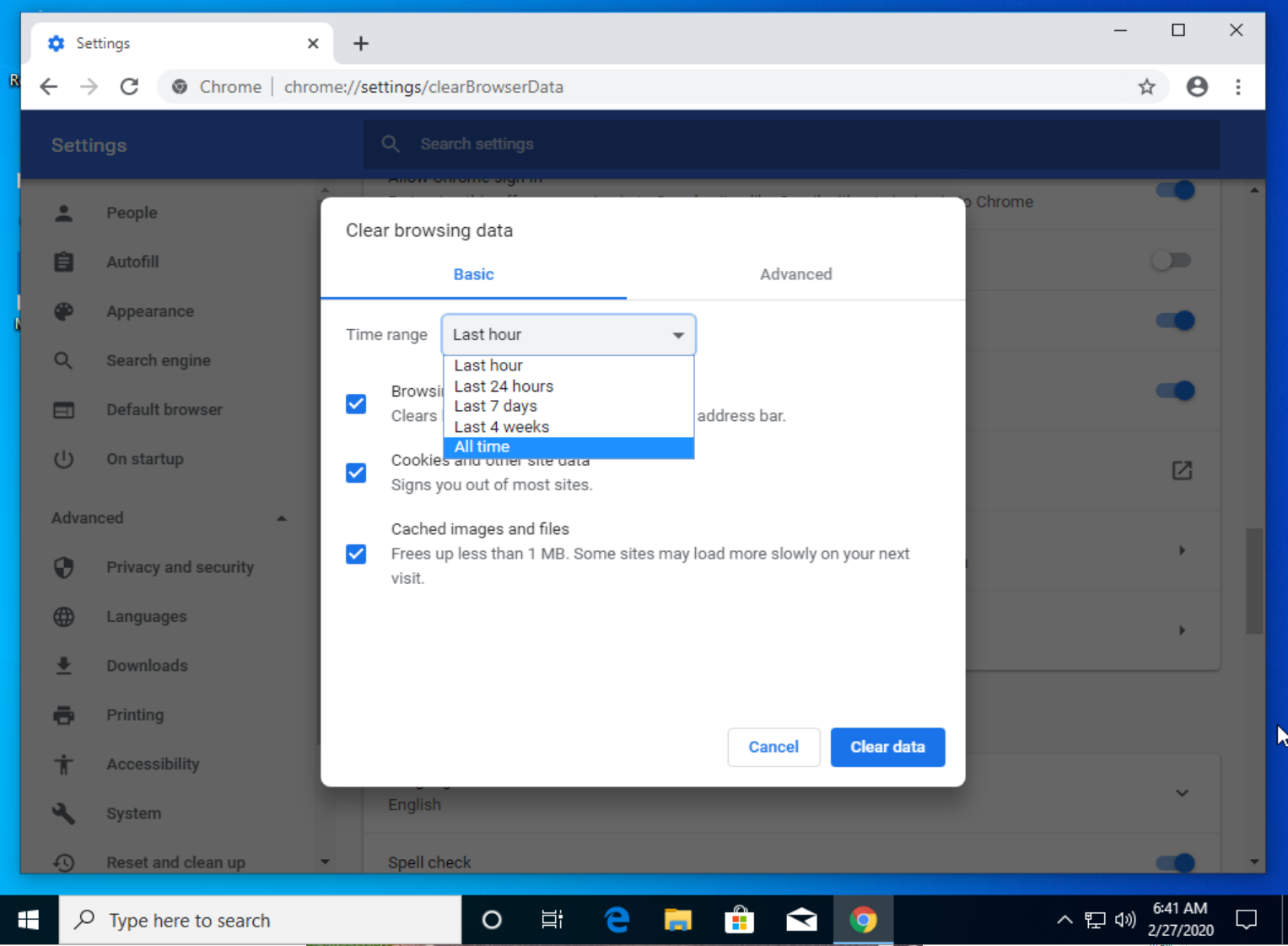
Task: Close the Settings browser tab
Action: (x=313, y=43)
